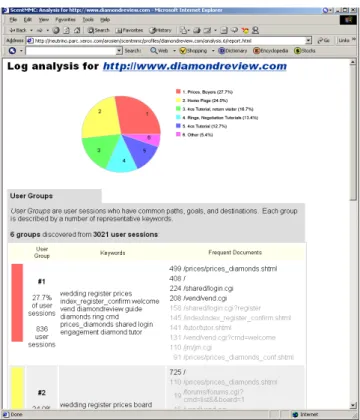
Task: Open the Tools menu
Action: click(88, 20)
